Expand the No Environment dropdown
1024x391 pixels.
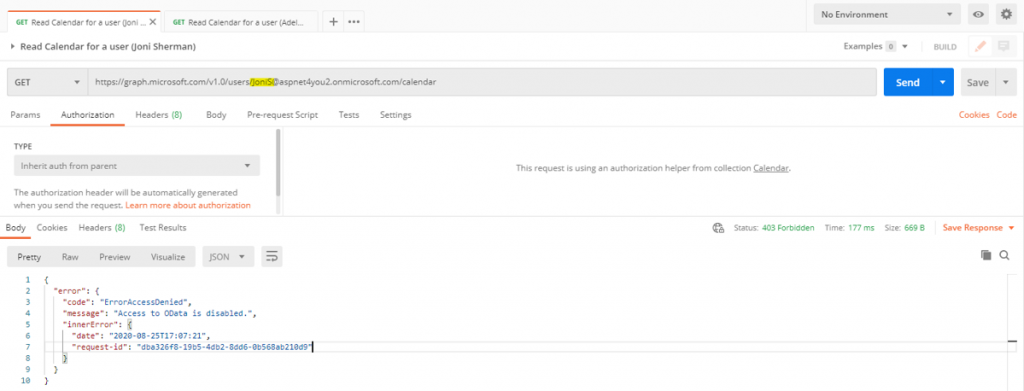887,14
